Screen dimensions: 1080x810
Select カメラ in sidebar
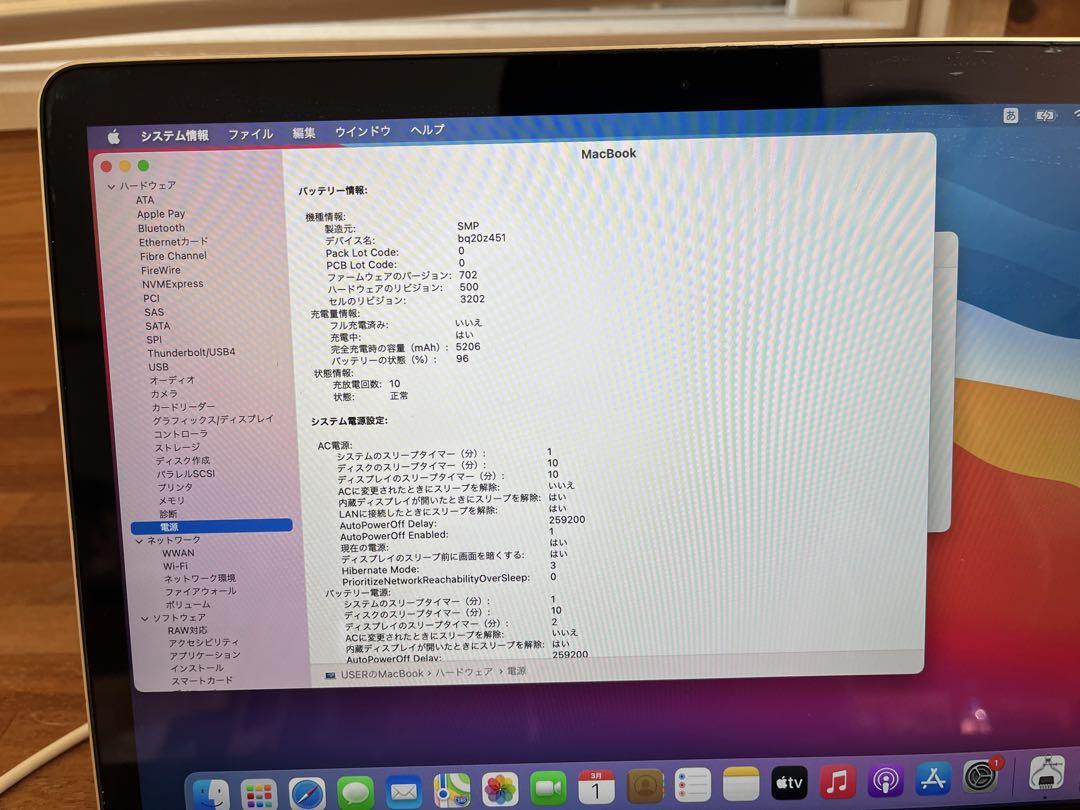pyautogui.click(x=163, y=394)
